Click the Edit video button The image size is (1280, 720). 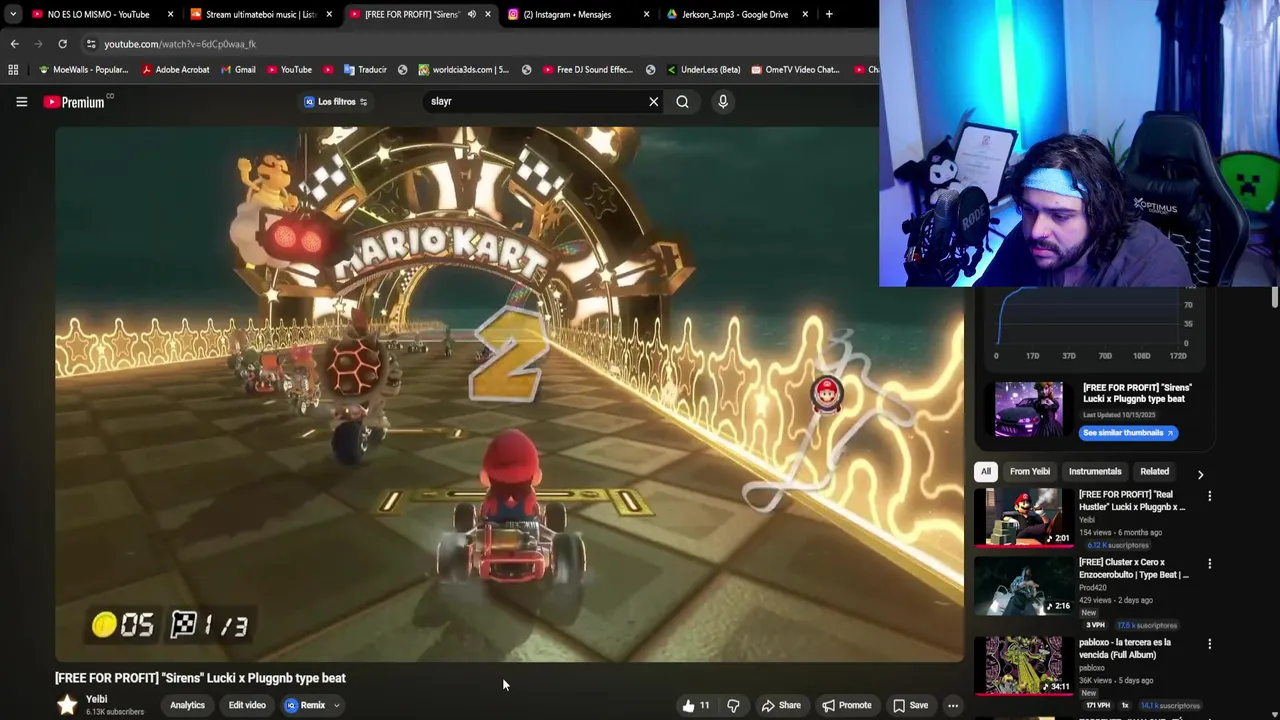coord(247,705)
